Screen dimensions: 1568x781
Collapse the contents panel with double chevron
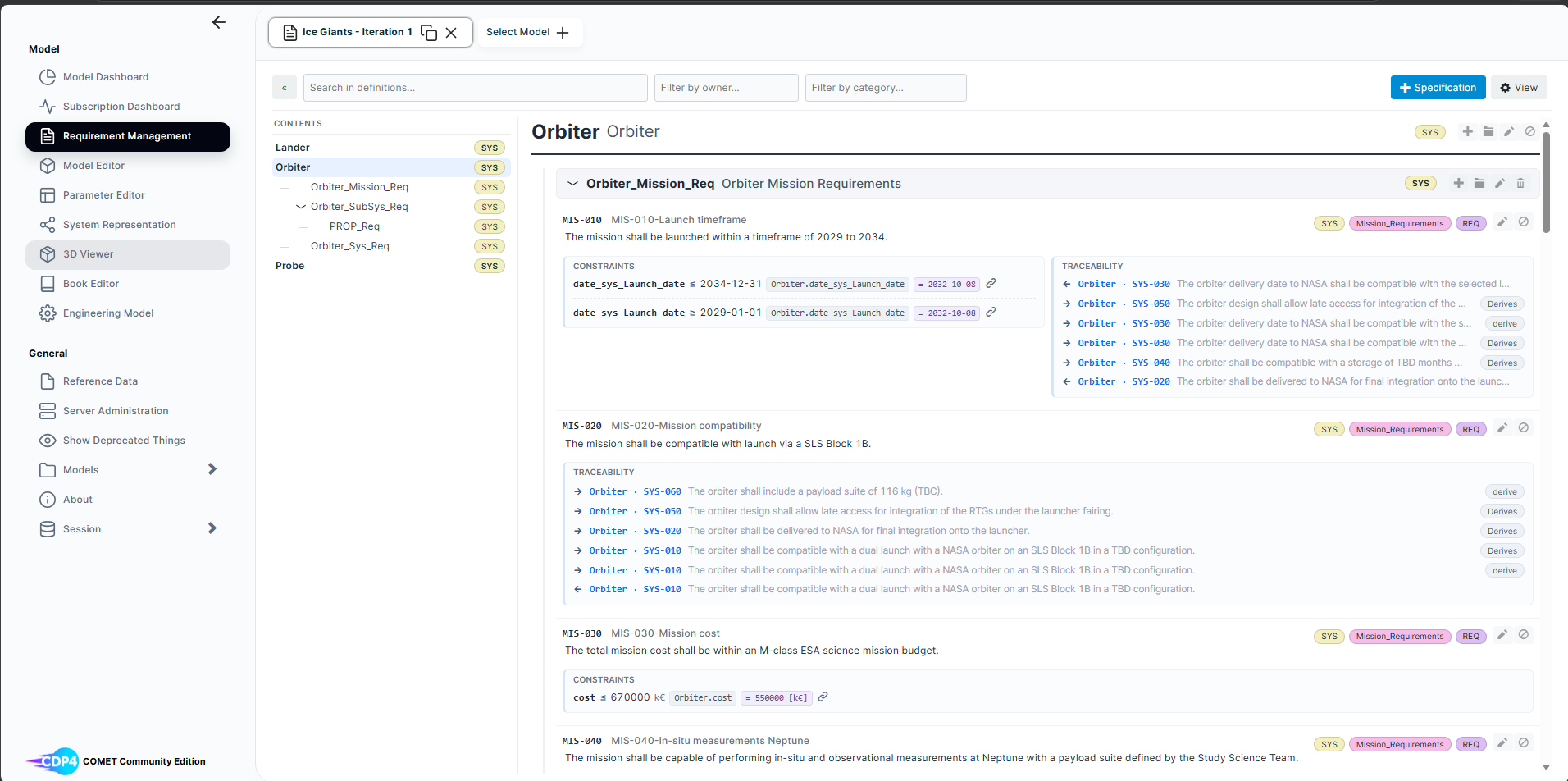click(285, 88)
